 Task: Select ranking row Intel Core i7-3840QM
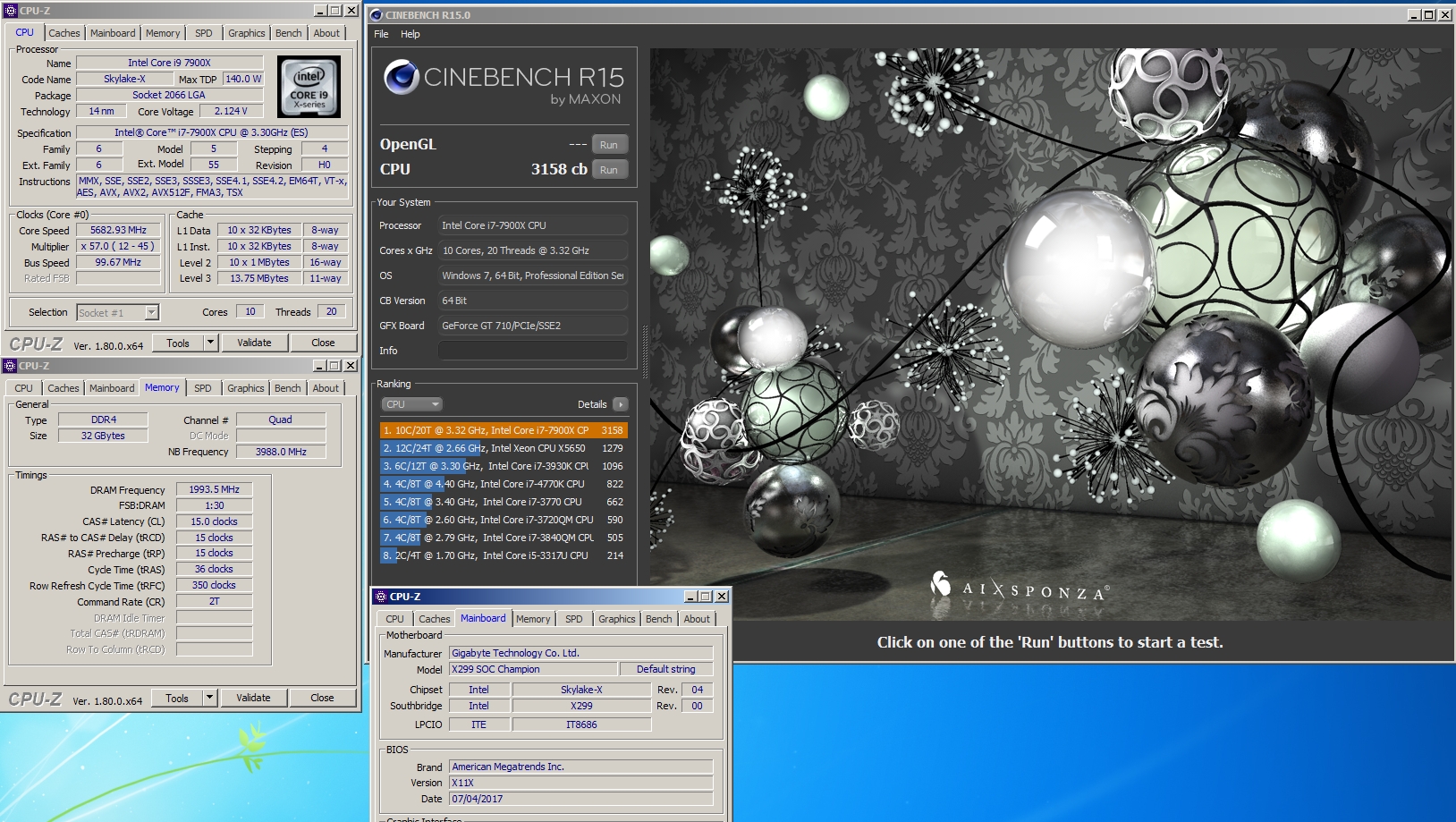[x=504, y=538]
